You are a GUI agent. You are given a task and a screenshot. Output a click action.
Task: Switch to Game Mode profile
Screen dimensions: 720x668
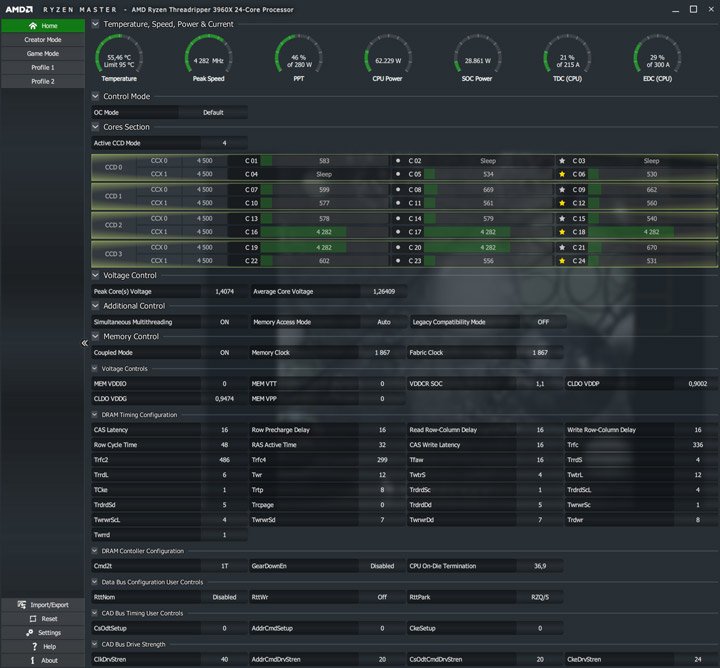pyautogui.click(x=43, y=53)
